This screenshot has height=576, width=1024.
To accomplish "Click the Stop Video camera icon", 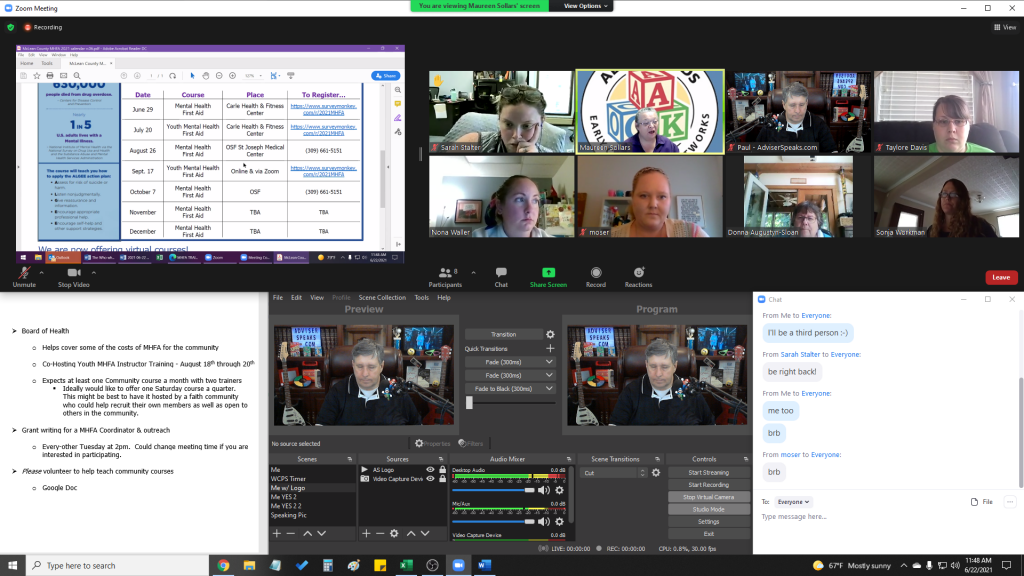I will (x=73, y=273).
